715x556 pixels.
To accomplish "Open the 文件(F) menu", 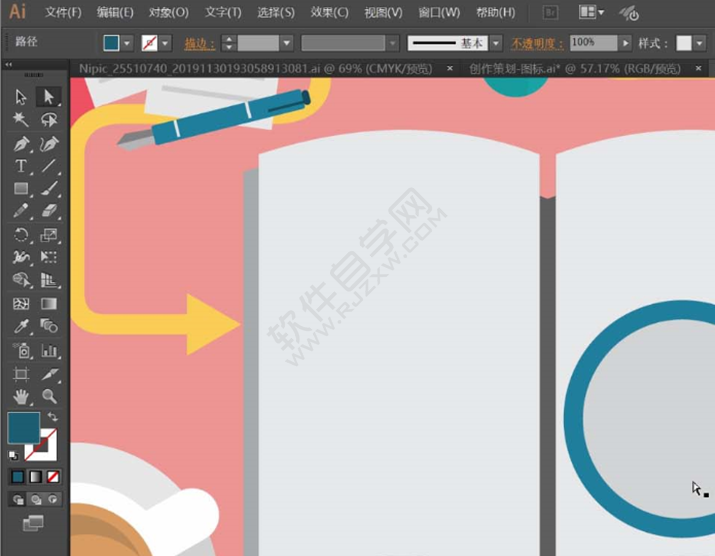I will [63, 12].
